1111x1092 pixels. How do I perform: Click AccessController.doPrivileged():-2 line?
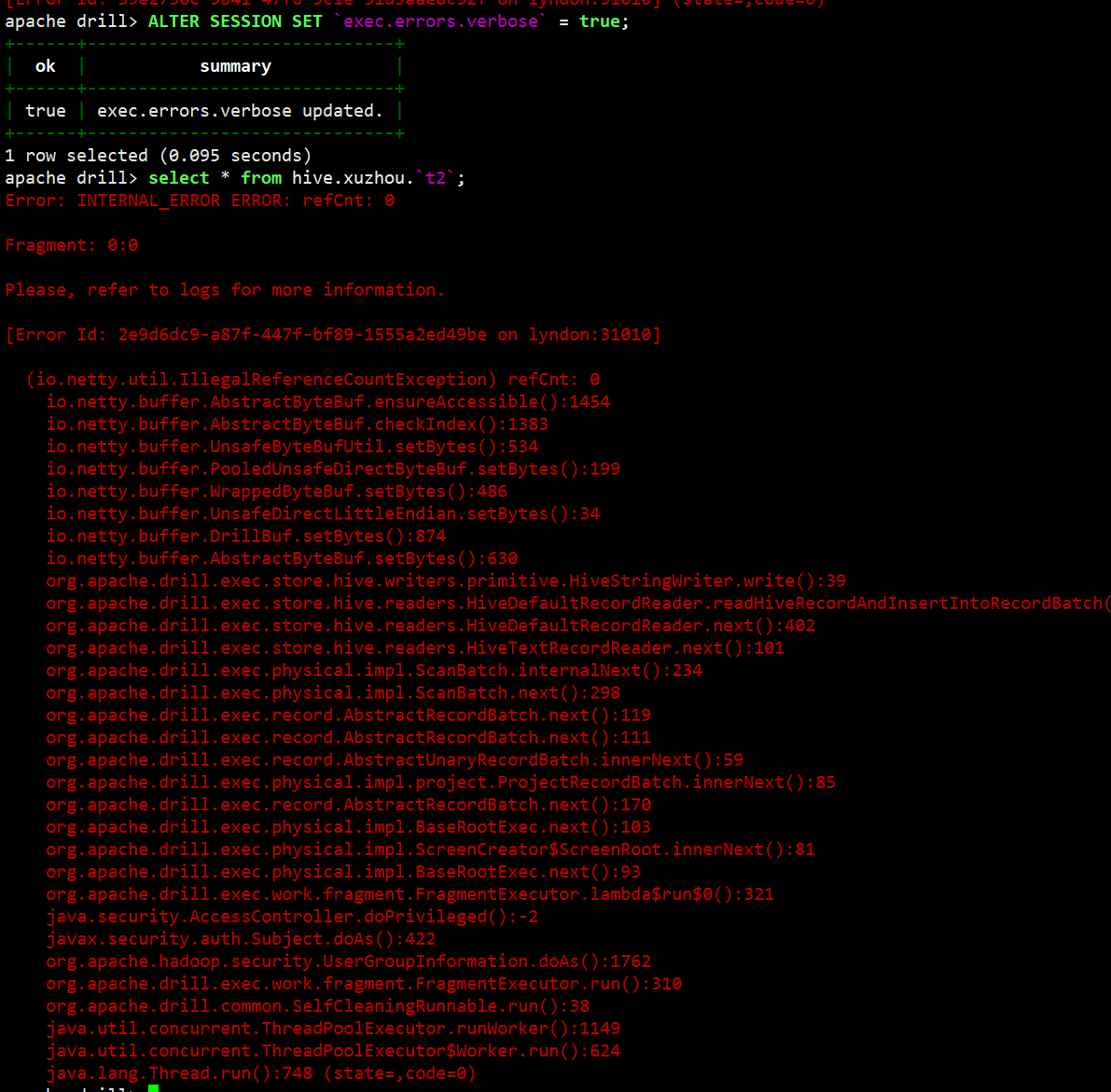292,917
